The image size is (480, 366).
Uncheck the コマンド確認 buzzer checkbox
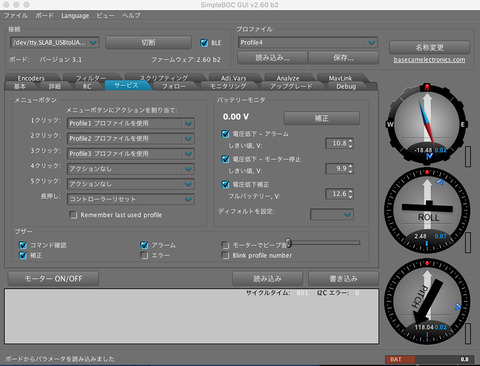point(23,245)
